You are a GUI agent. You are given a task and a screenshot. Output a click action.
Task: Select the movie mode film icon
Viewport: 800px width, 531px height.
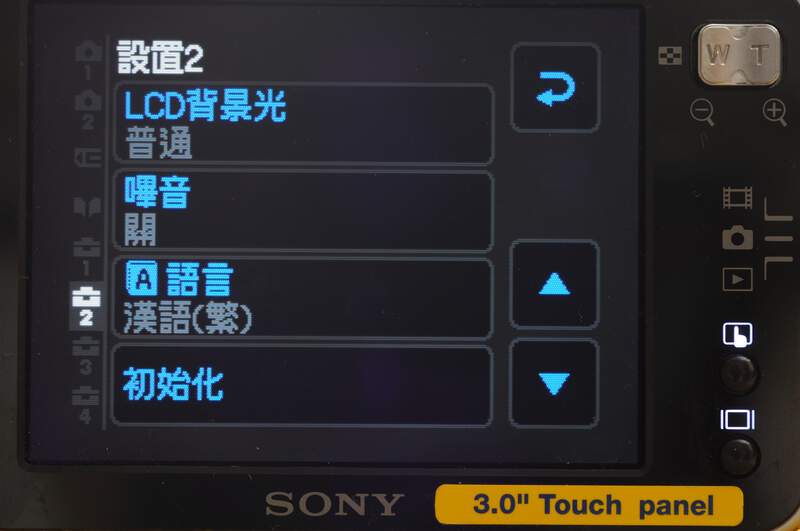click(x=737, y=197)
